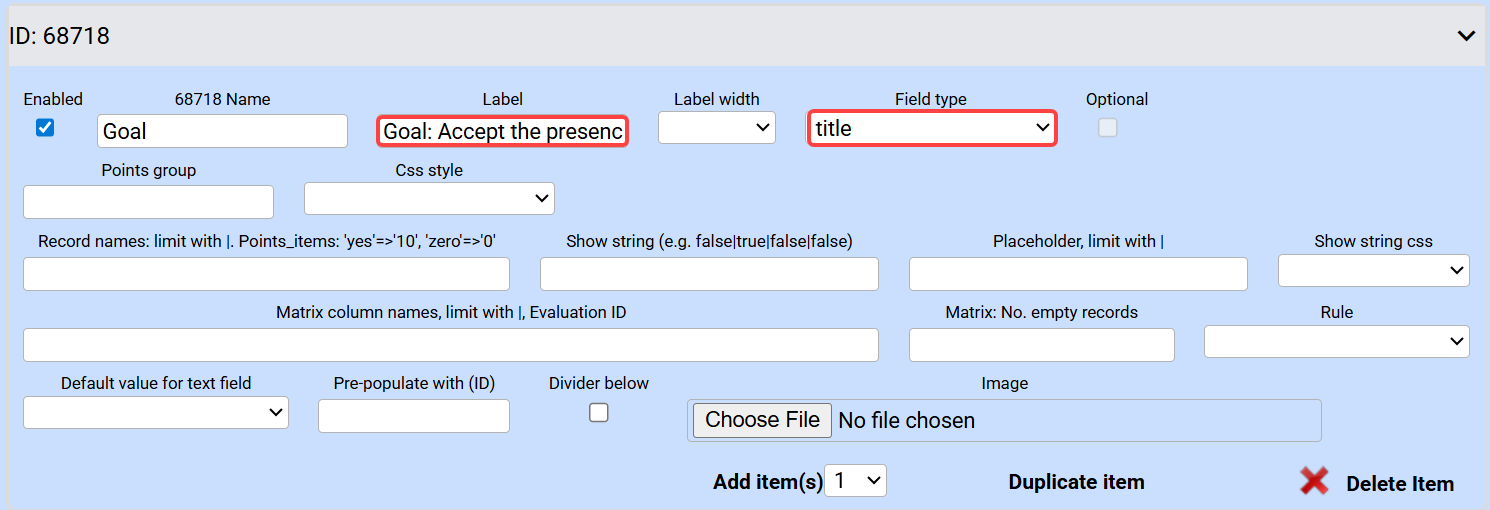1490x510 pixels.
Task: Click the Delete Item link
Action: [x=1399, y=484]
